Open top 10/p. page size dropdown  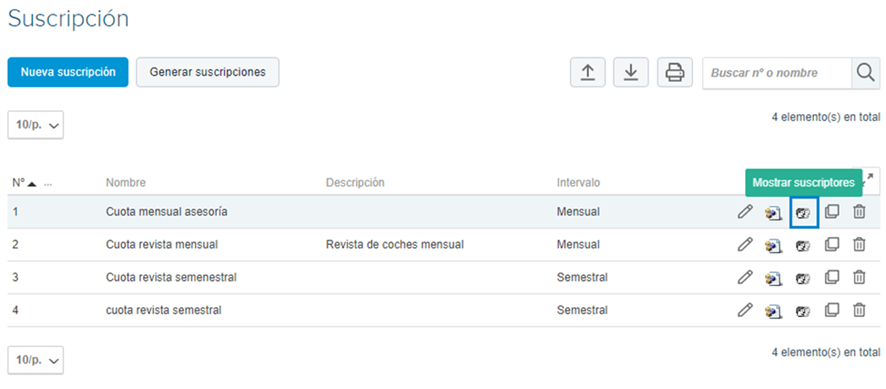[36, 125]
